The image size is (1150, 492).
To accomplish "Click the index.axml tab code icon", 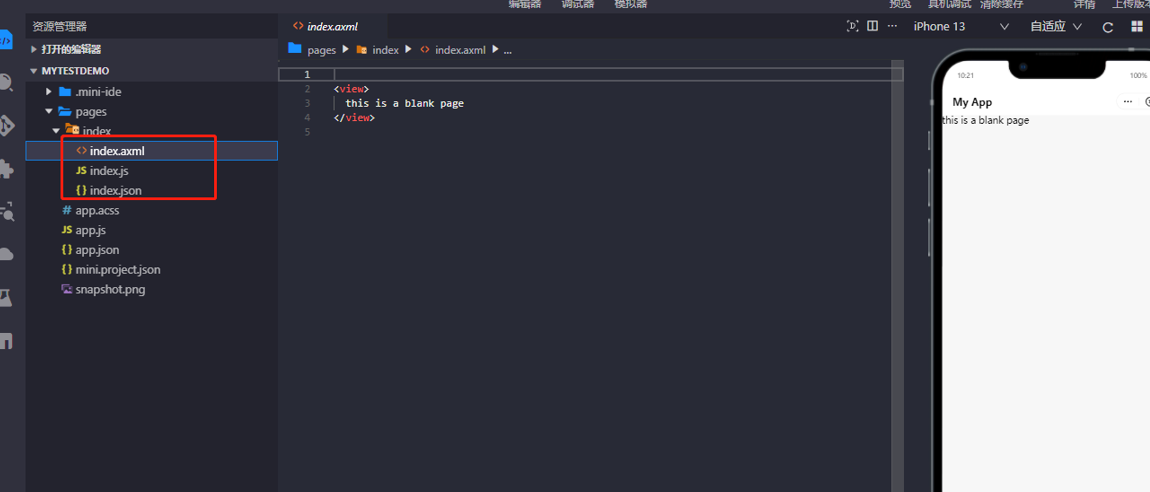I will point(298,26).
